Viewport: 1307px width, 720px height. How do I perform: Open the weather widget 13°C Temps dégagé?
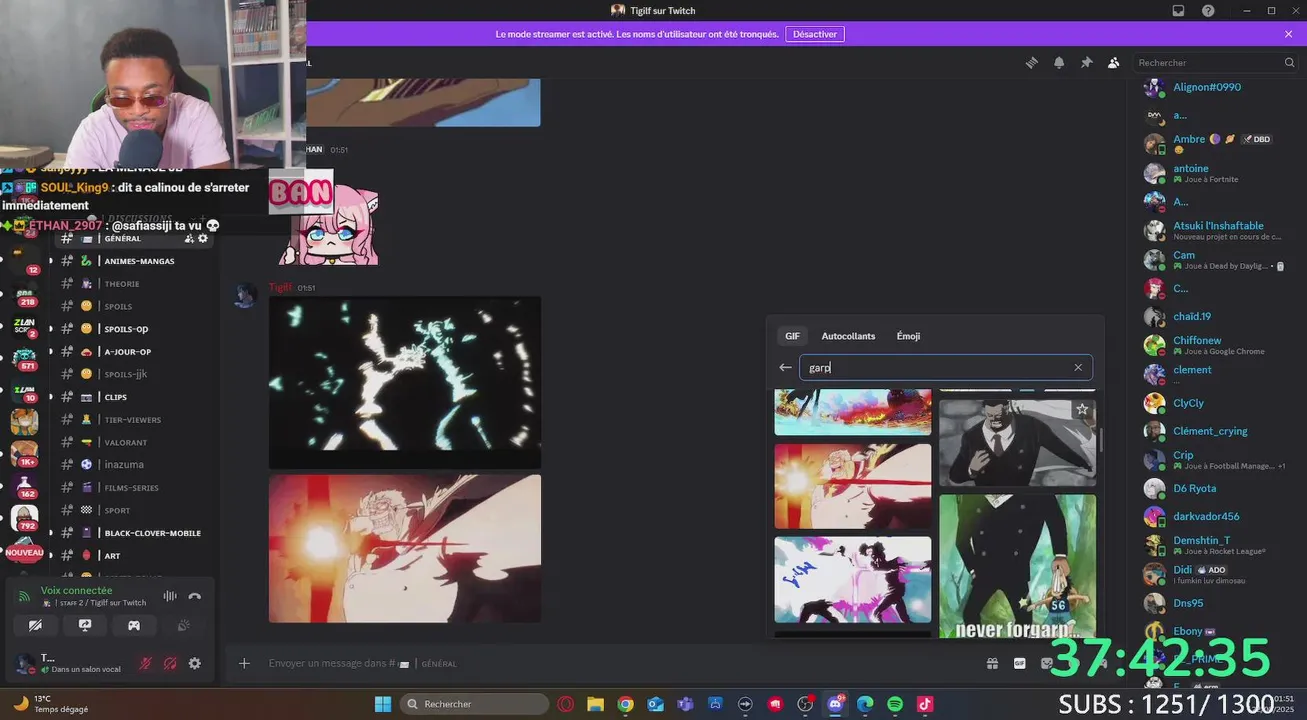click(x=50, y=704)
